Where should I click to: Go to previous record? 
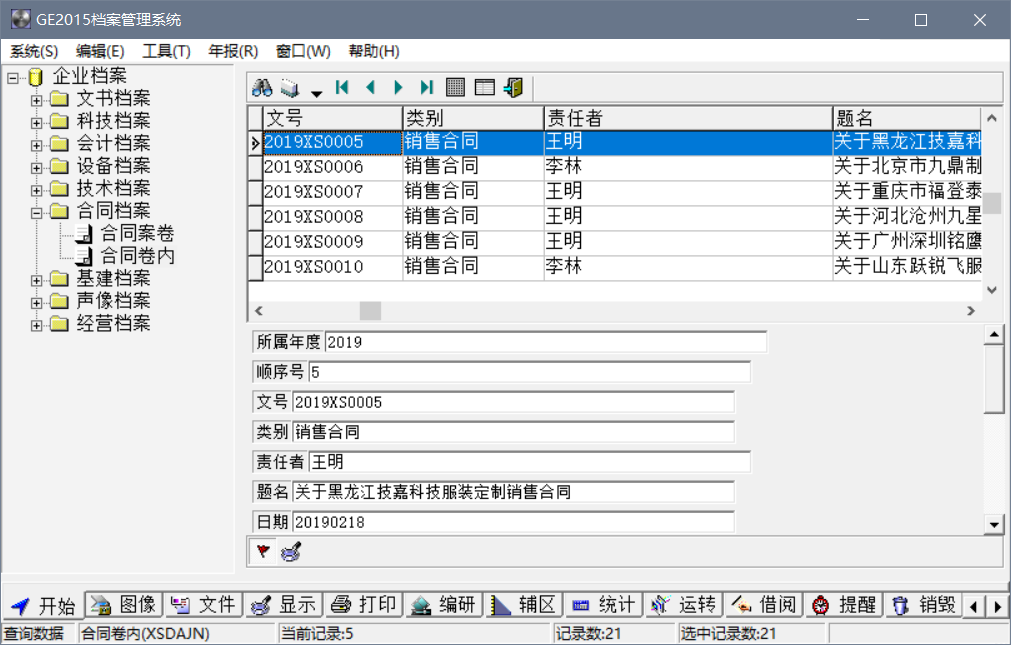(370, 87)
